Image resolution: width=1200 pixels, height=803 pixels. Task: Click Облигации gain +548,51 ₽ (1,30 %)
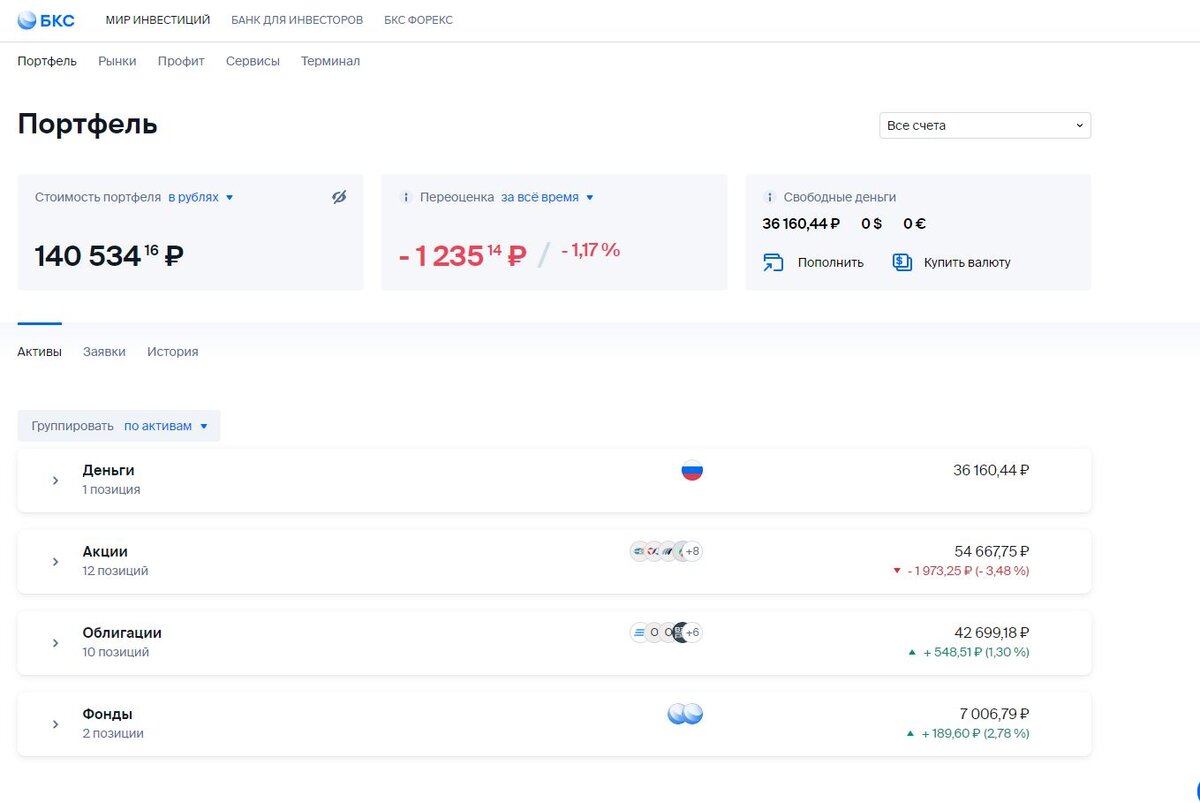click(968, 652)
